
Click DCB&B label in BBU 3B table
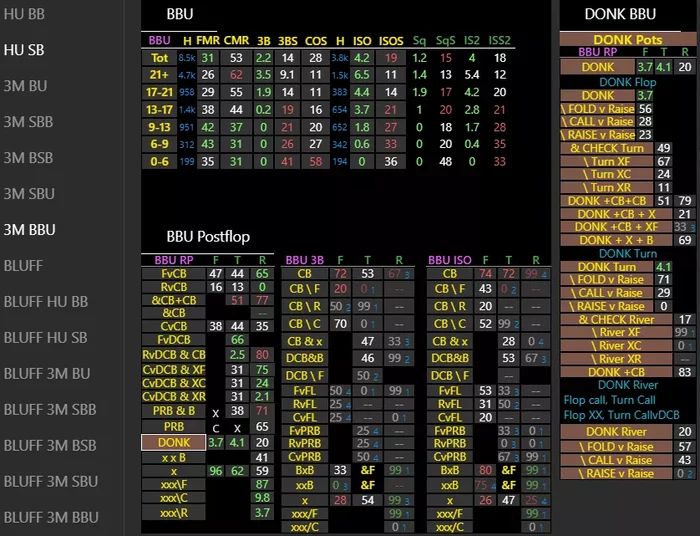[x=304, y=358]
